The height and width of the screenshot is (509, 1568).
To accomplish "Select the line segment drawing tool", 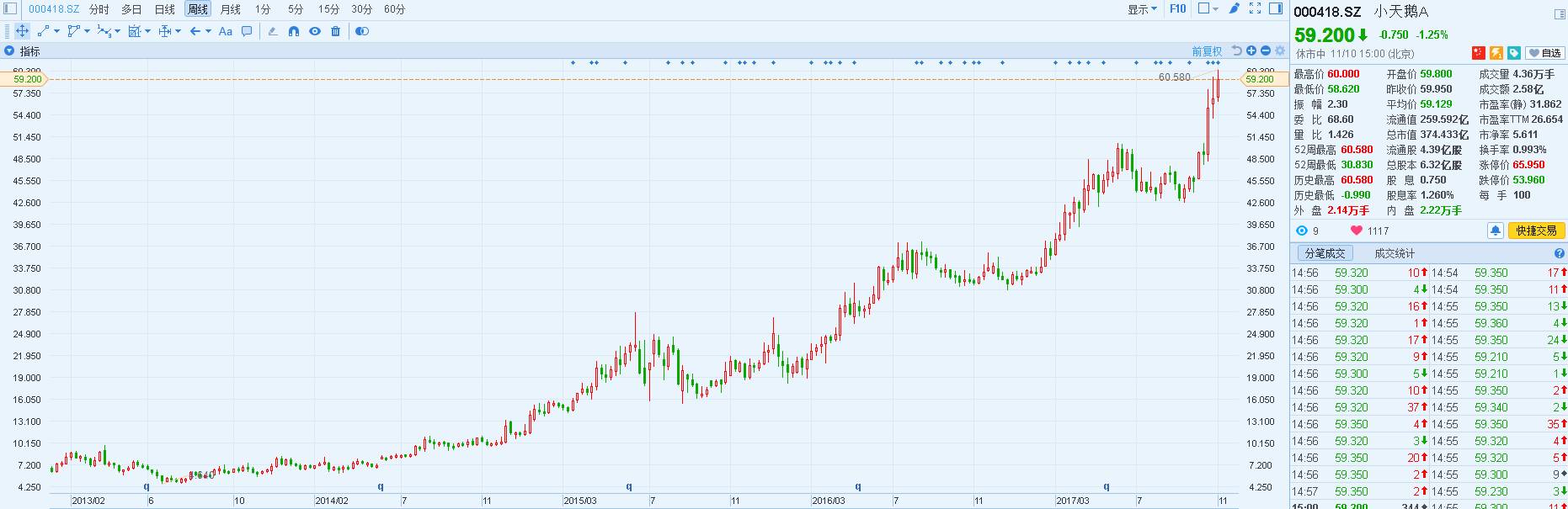I will (x=43, y=31).
